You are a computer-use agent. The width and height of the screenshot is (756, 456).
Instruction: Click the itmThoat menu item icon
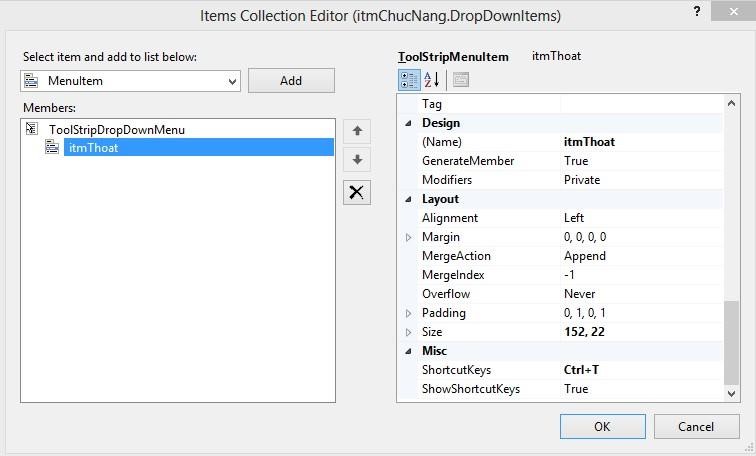pyautogui.click(x=53, y=148)
